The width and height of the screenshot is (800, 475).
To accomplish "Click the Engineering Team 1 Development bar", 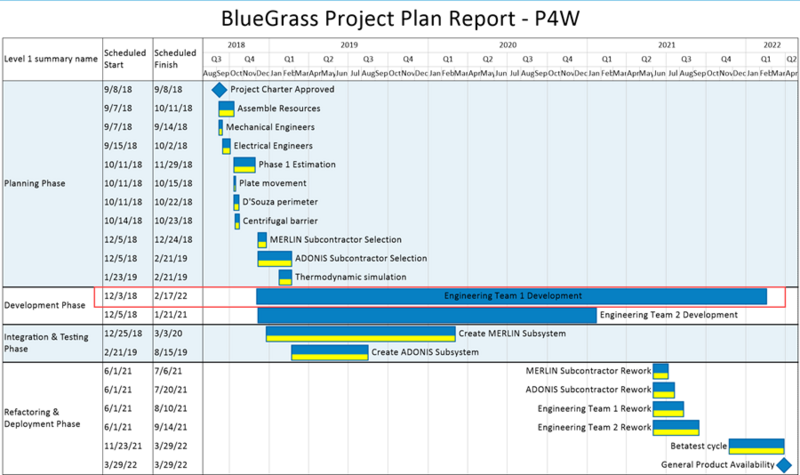I will 511,296.
